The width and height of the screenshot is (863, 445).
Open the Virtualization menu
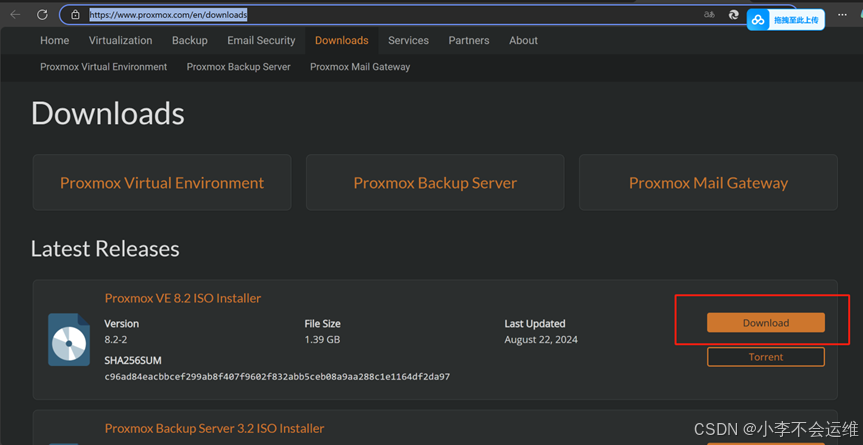click(121, 41)
